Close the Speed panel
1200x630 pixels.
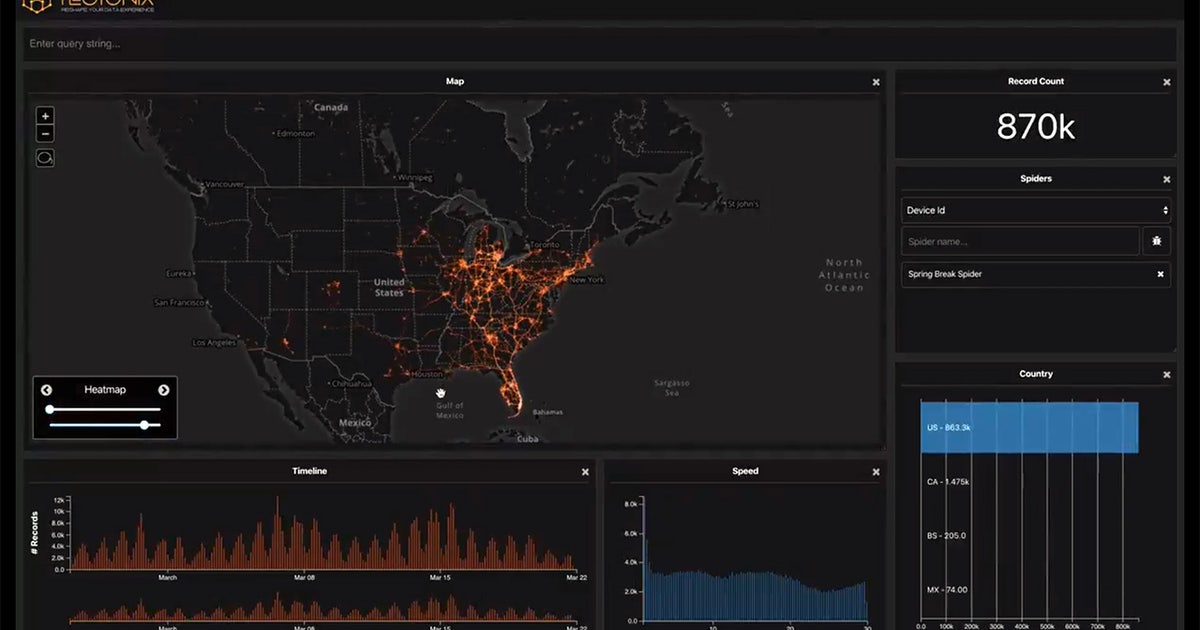tap(876, 472)
